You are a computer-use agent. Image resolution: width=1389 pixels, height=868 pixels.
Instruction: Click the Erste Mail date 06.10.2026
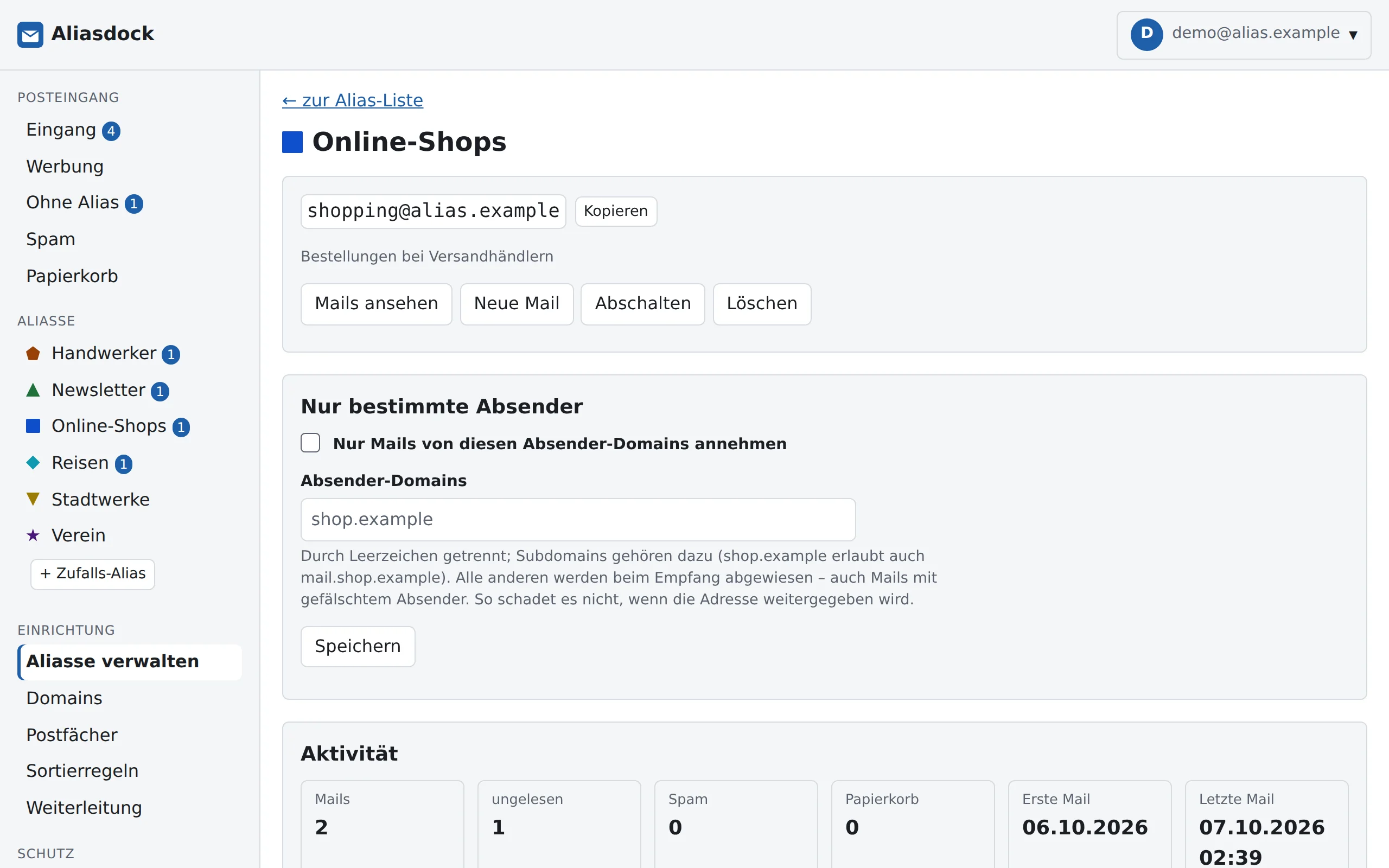point(1085,828)
